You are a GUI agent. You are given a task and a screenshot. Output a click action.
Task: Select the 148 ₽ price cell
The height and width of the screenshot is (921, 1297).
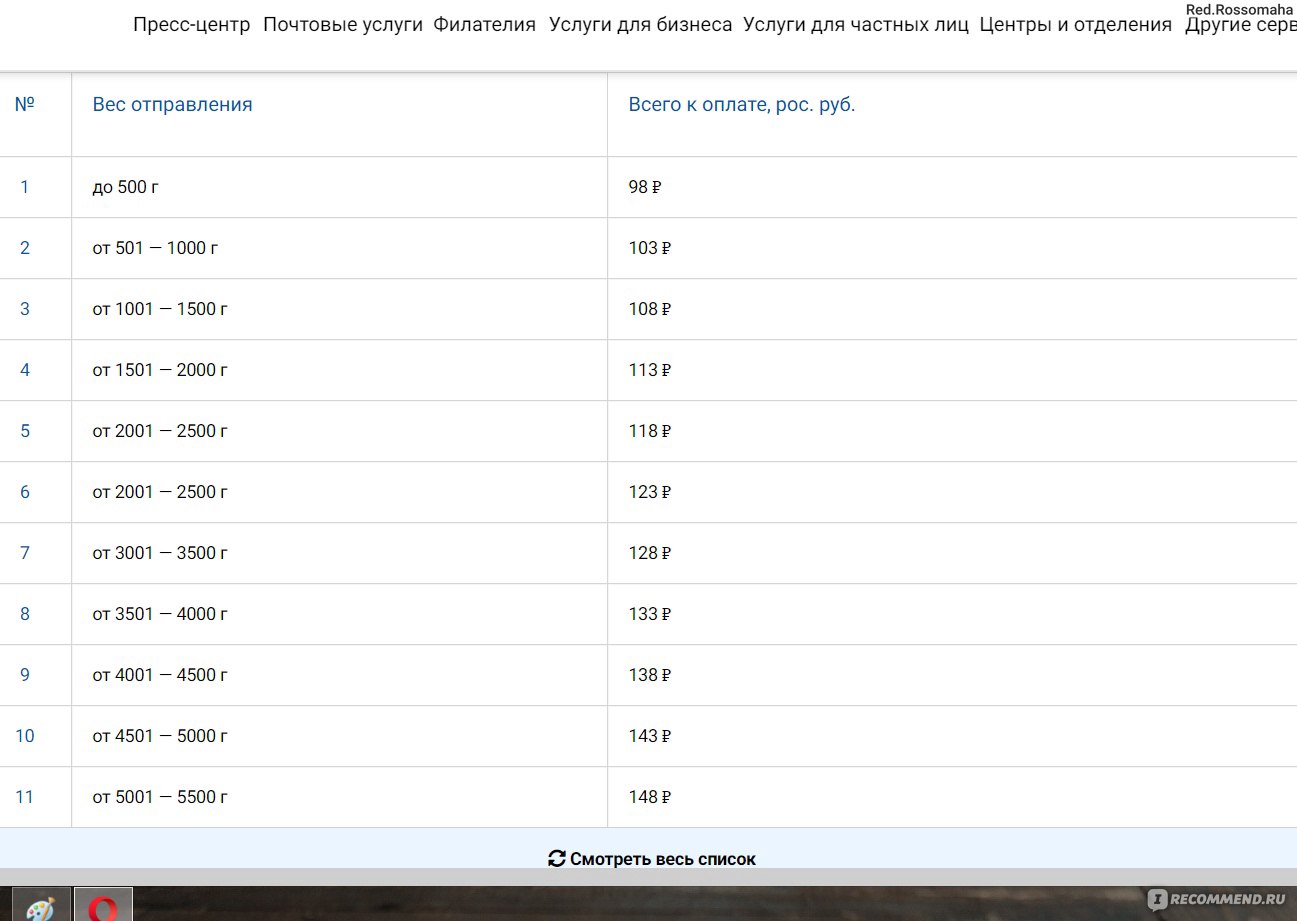(952, 797)
